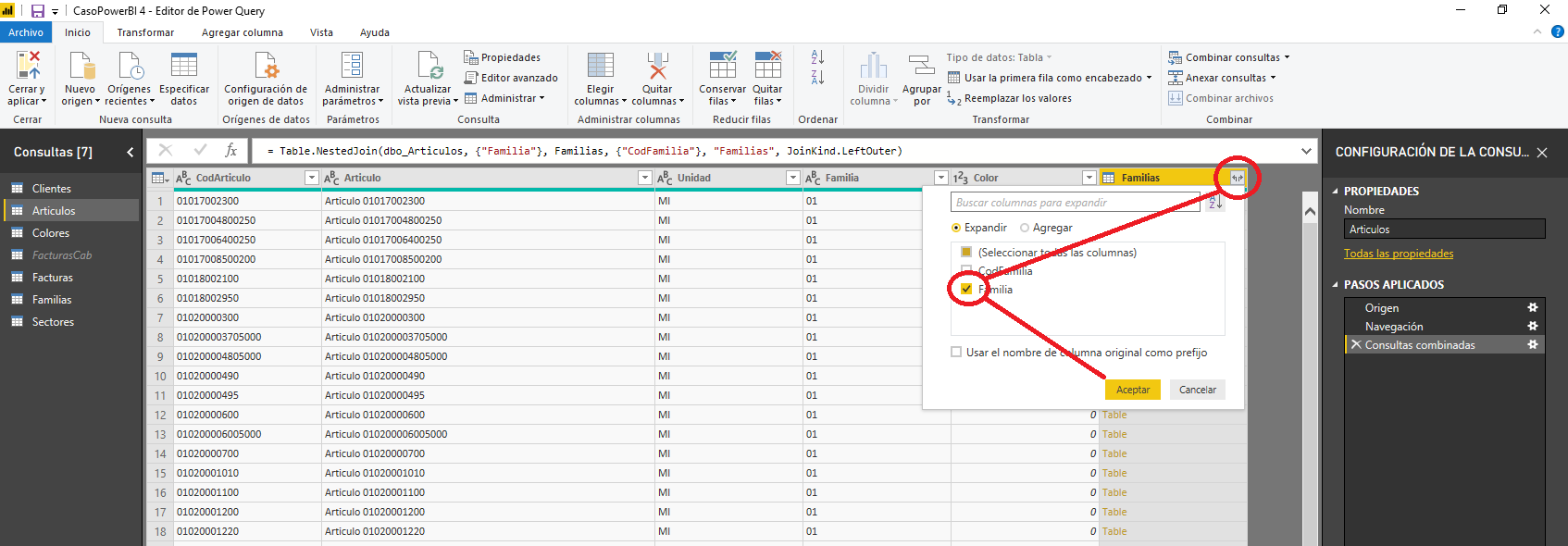Click sort icon beside search columns box

click(x=1215, y=202)
